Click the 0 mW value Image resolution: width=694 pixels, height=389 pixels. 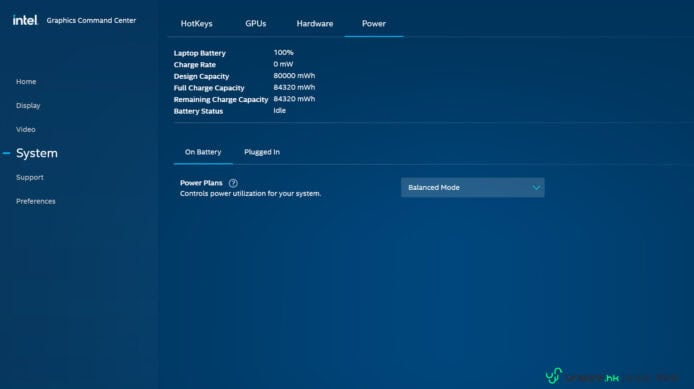(283, 64)
